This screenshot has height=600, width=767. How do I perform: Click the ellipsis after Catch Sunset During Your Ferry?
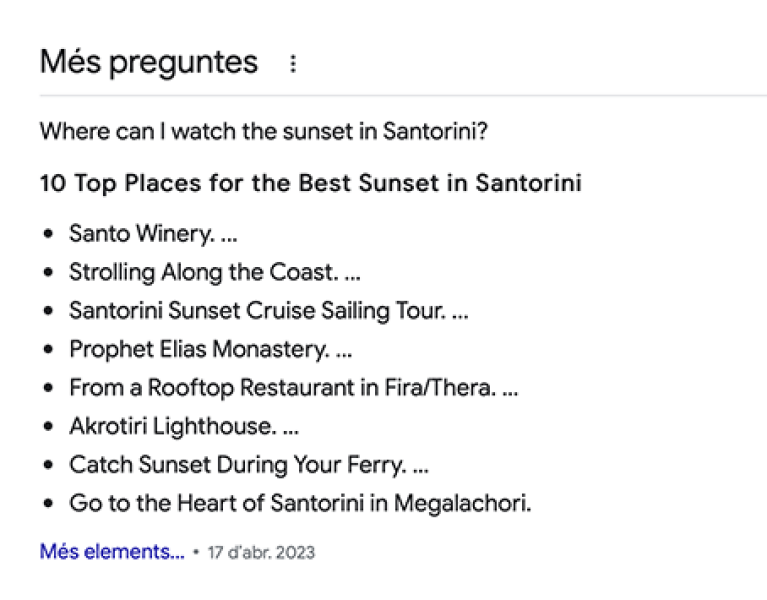(420, 466)
